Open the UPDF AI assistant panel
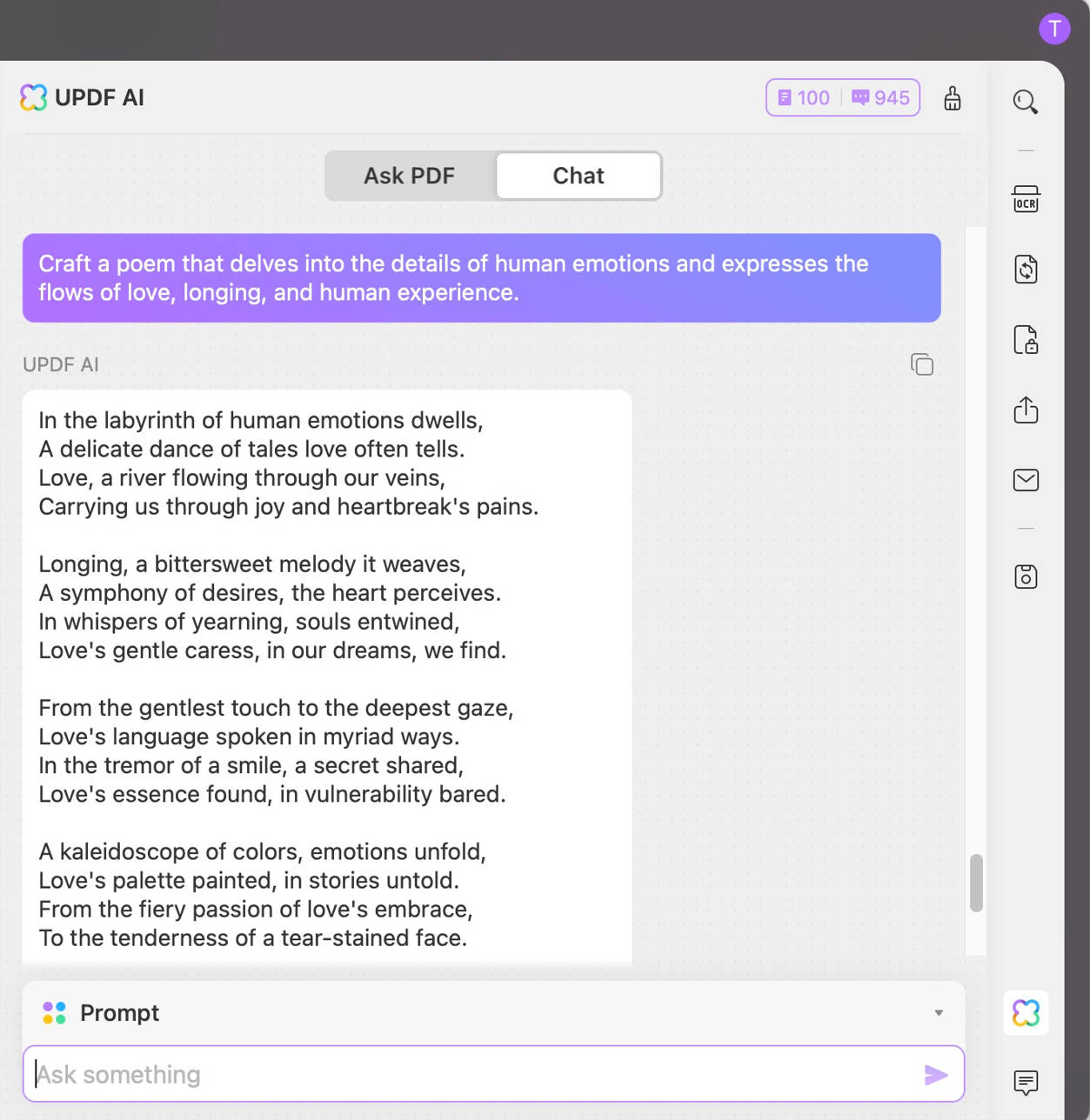The image size is (1090, 1120). pos(1026,1012)
